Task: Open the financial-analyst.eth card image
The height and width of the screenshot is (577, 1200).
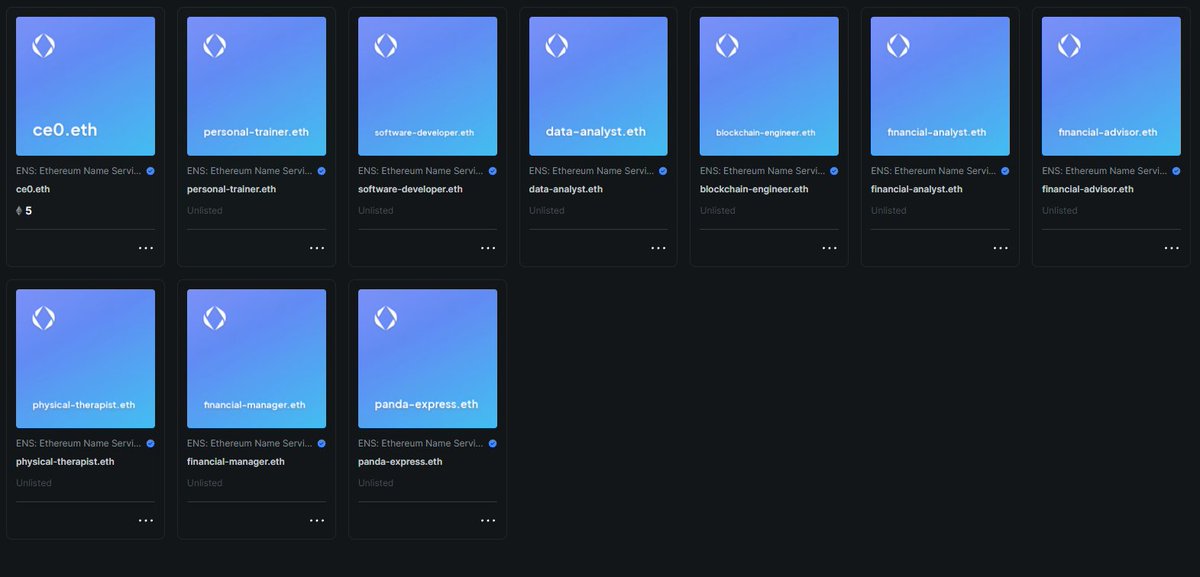Action: pyautogui.click(x=941, y=86)
